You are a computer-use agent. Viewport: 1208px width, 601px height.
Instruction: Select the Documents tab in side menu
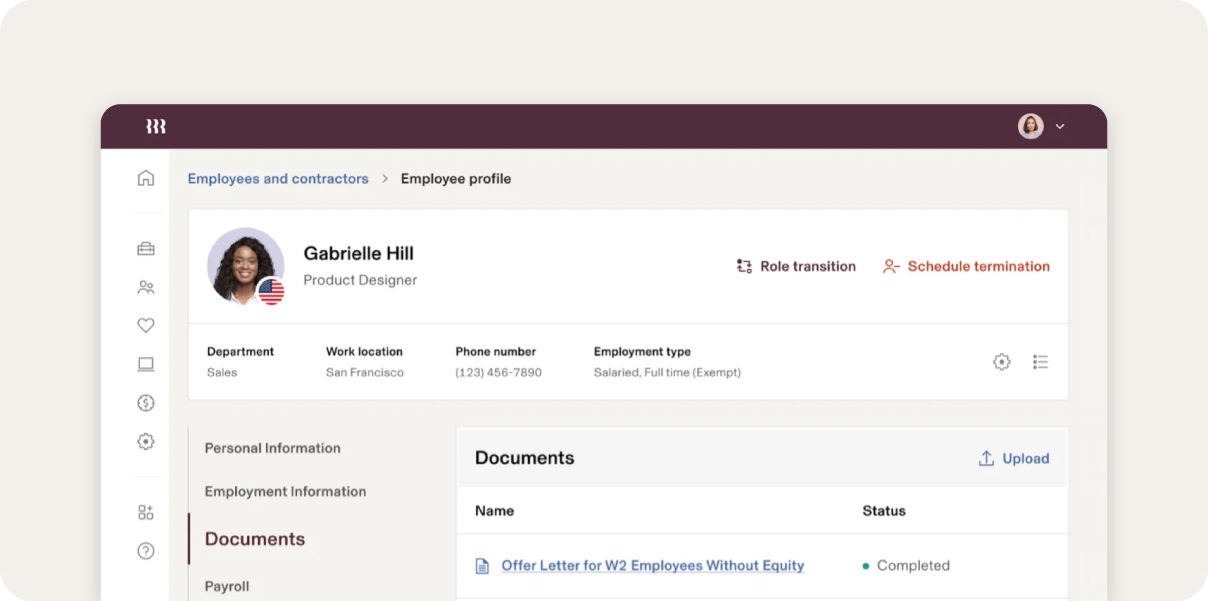tap(255, 539)
